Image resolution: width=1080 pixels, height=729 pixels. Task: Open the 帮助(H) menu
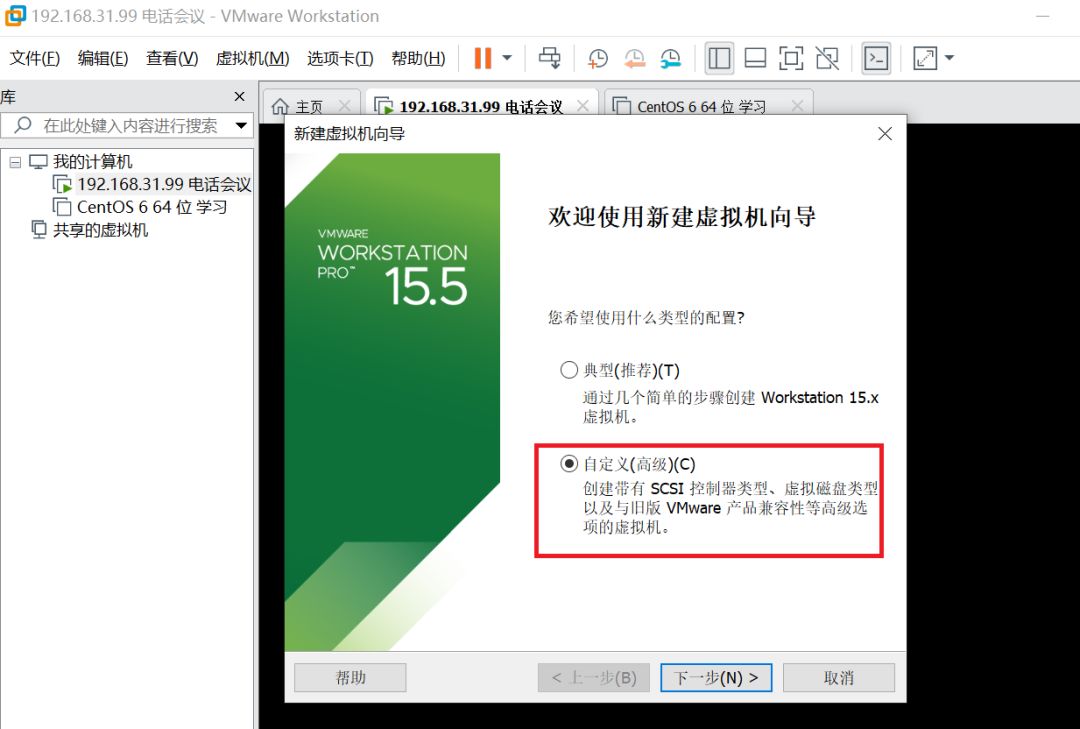click(418, 59)
